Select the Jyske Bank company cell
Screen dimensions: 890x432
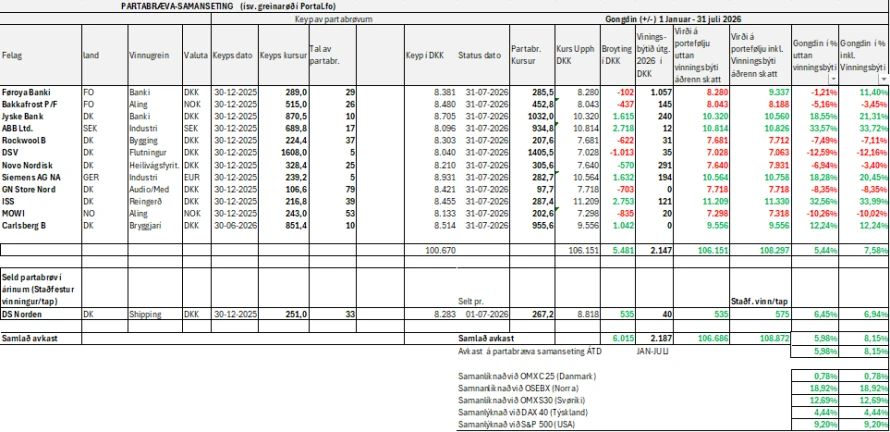pos(41,116)
